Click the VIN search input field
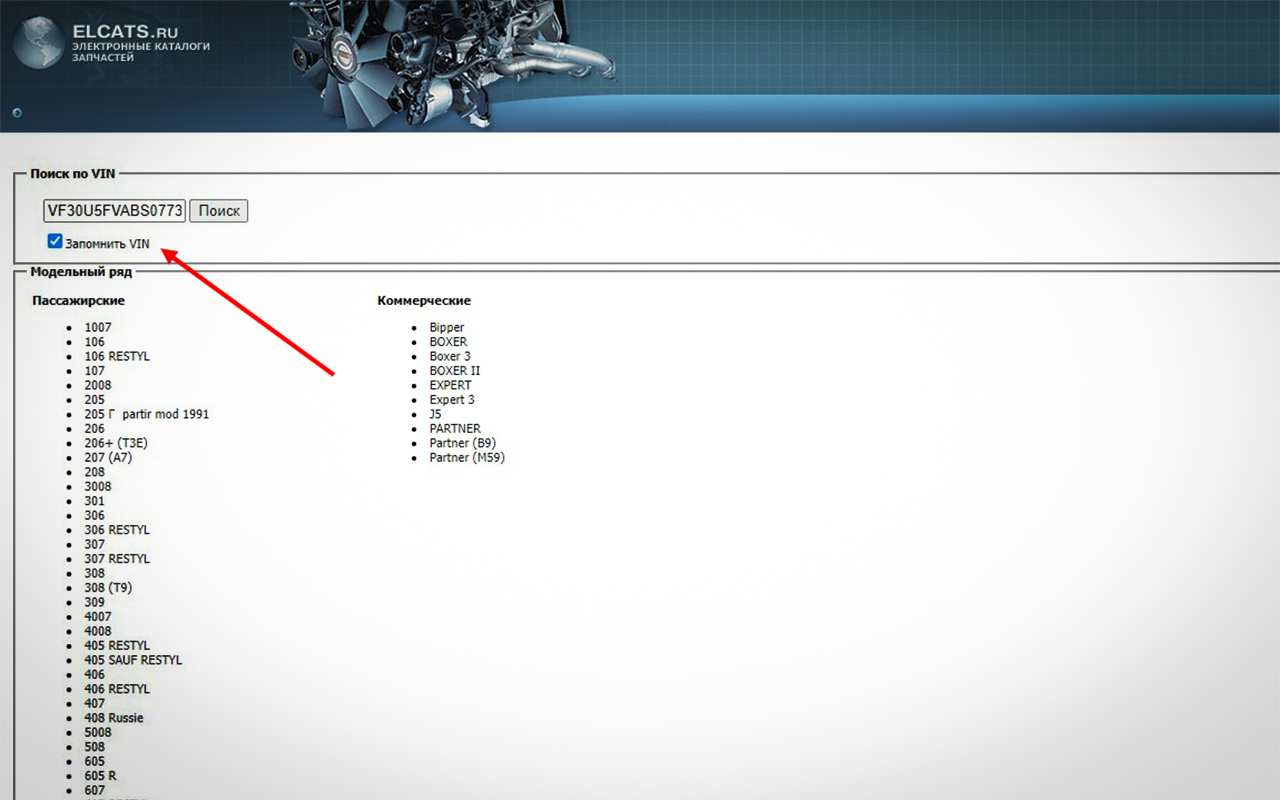This screenshot has height=800, width=1280. (x=114, y=211)
